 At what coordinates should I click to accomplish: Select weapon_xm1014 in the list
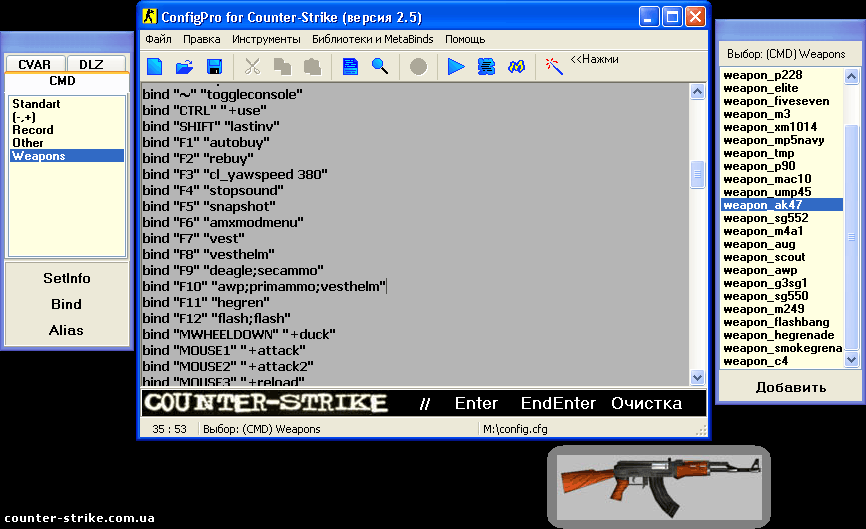[781, 127]
